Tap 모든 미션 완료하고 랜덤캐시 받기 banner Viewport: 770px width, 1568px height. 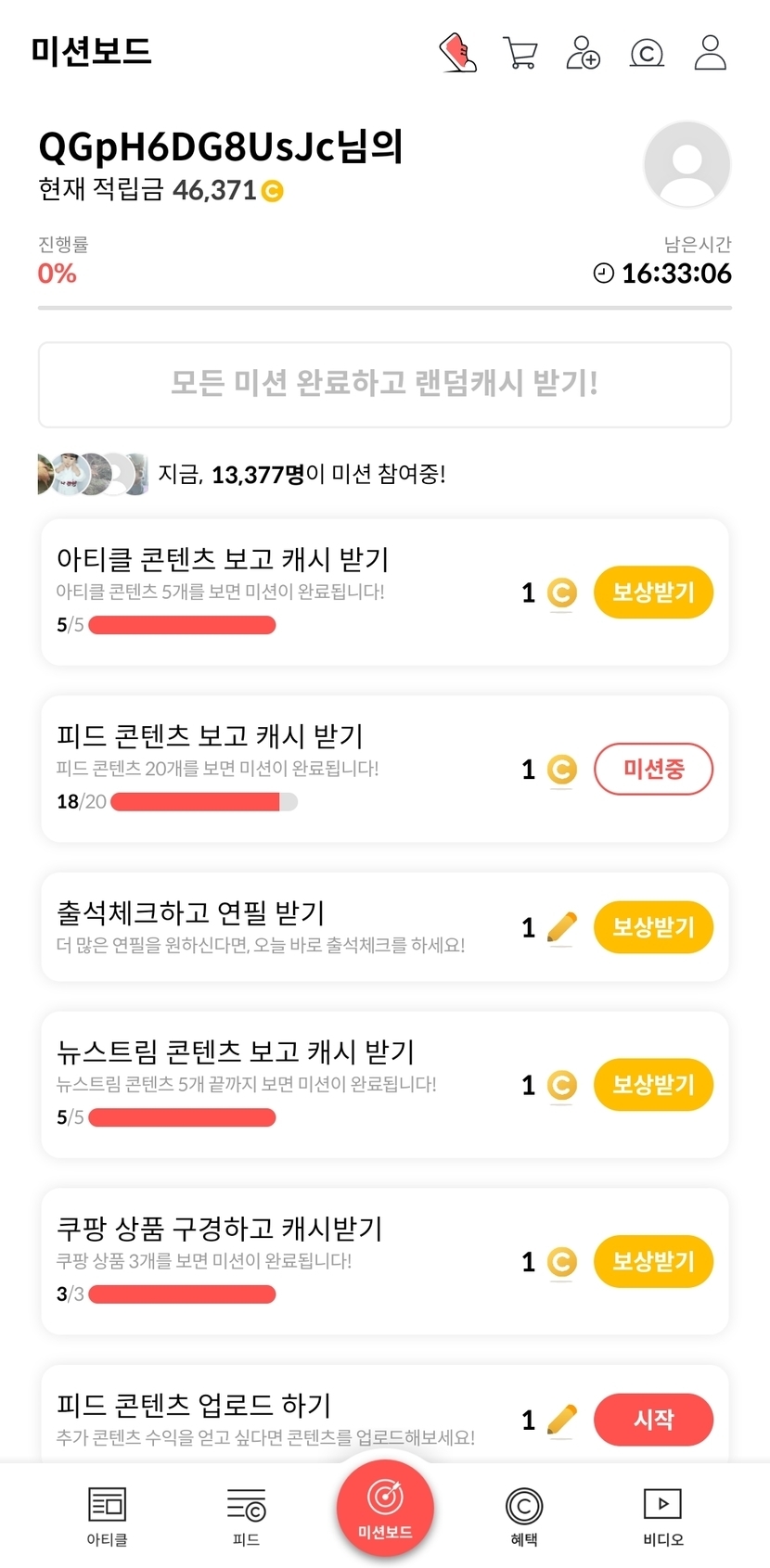point(384,384)
